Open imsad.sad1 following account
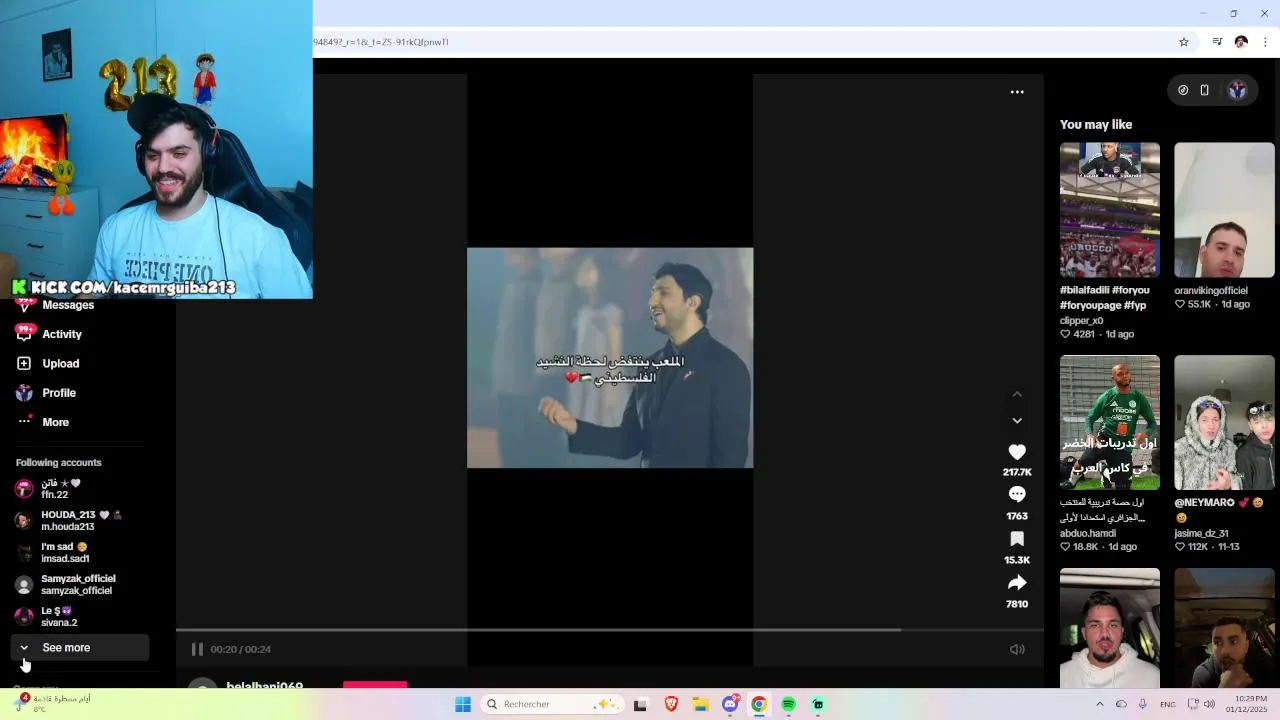1280x720 pixels. (x=79, y=552)
